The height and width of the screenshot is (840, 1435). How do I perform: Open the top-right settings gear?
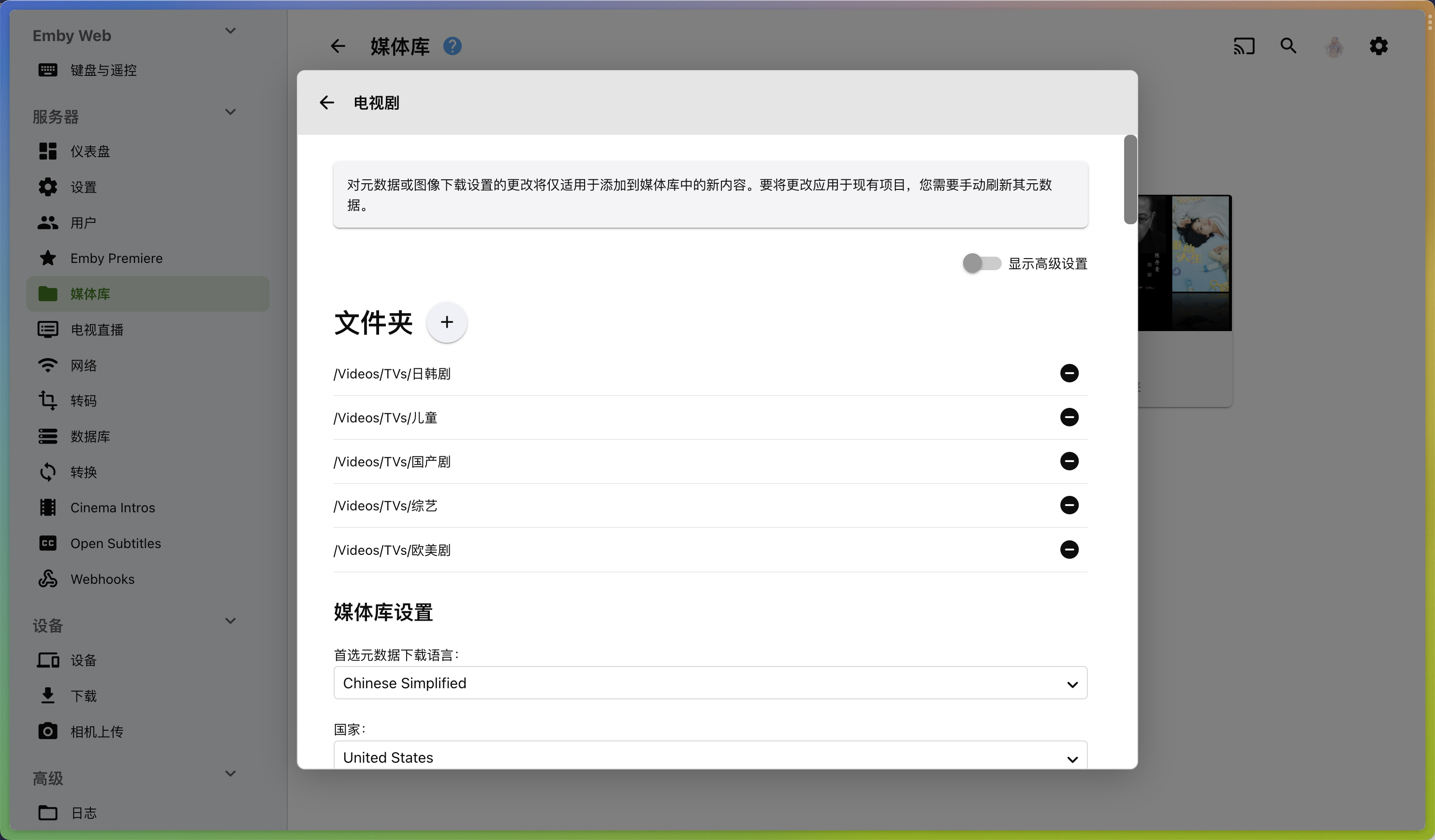[1378, 46]
